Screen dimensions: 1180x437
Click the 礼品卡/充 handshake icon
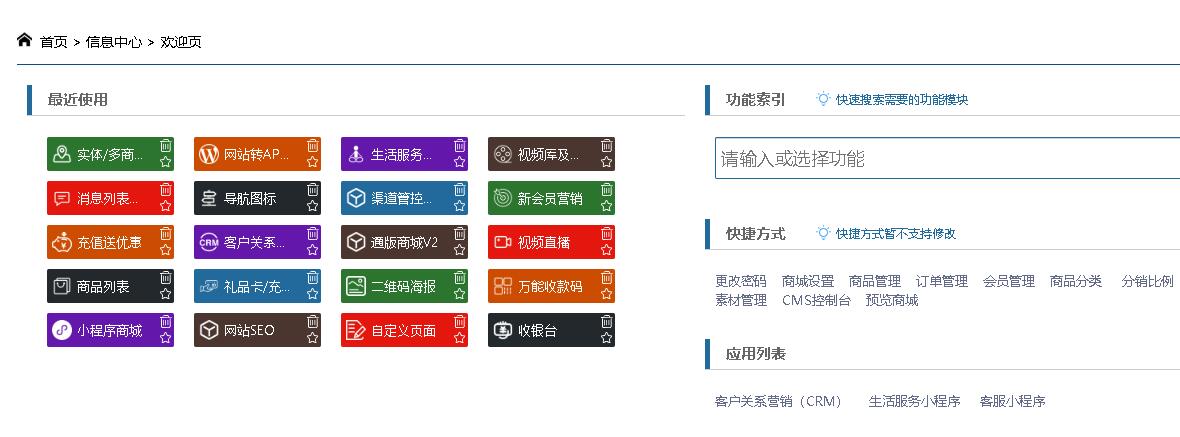(208, 287)
